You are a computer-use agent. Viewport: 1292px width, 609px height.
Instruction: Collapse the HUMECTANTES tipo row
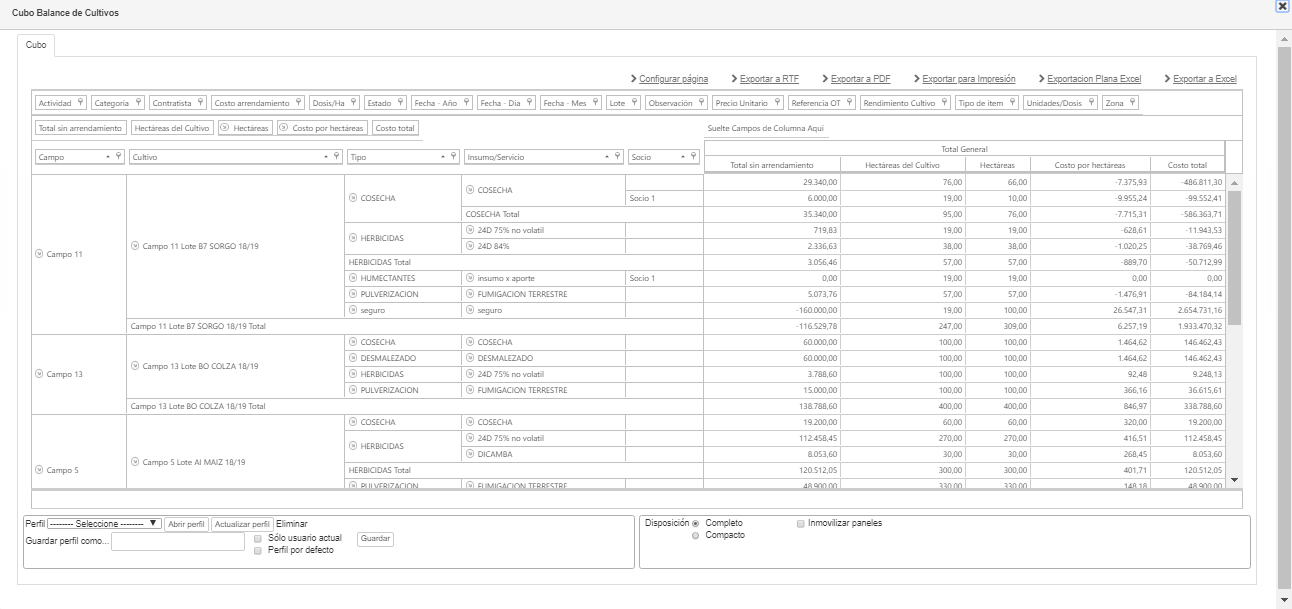click(352, 278)
